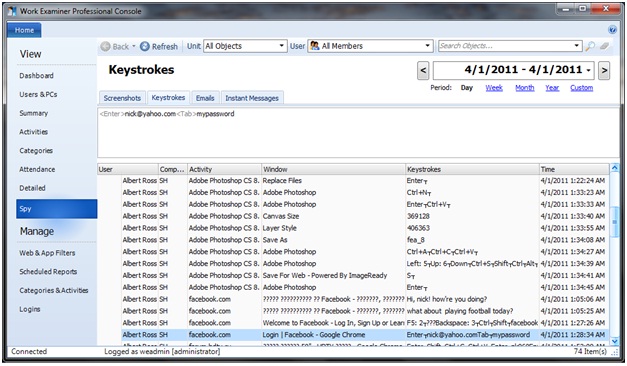
Task: Set period to Month
Action: coord(525,88)
